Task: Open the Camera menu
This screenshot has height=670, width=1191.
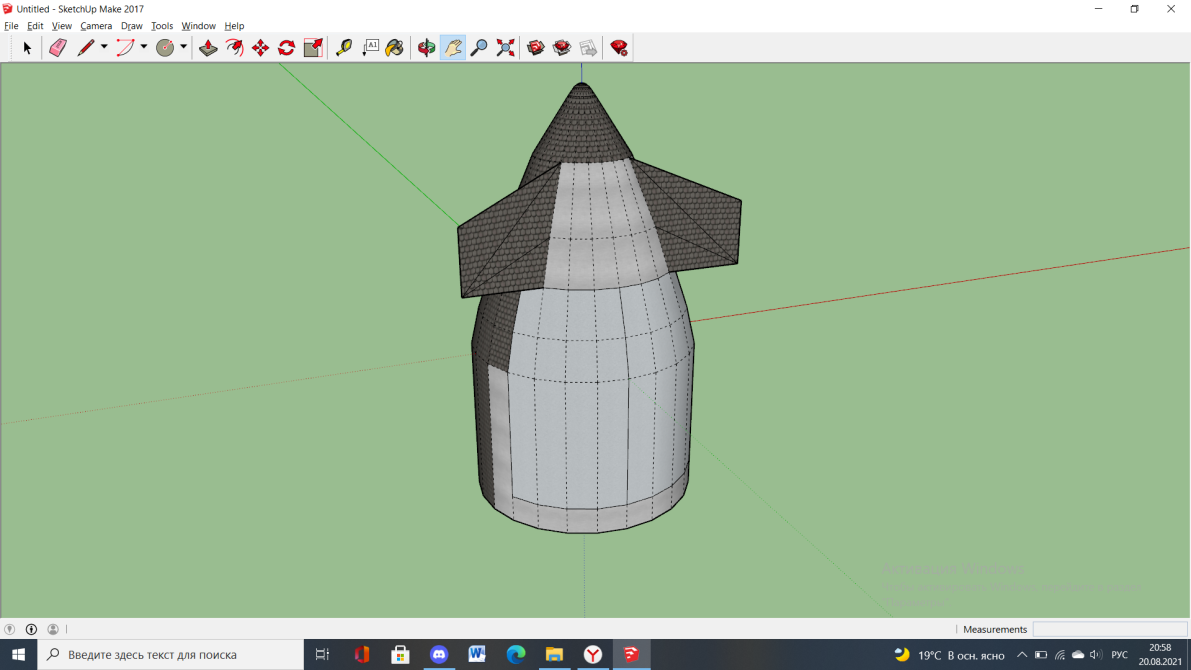Action: click(x=96, y=26)
